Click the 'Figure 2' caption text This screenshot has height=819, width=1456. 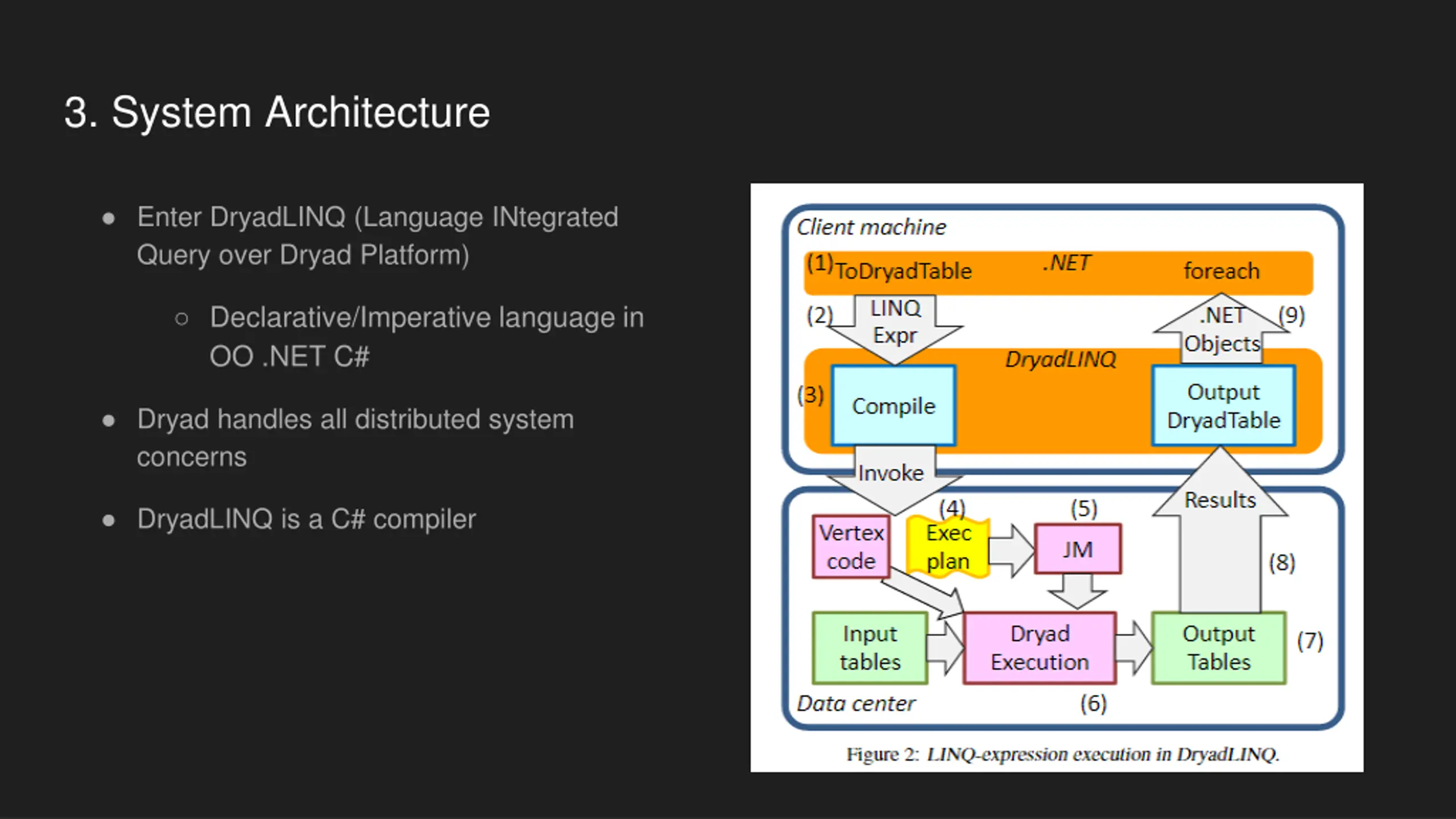[x=1062, y=754]
